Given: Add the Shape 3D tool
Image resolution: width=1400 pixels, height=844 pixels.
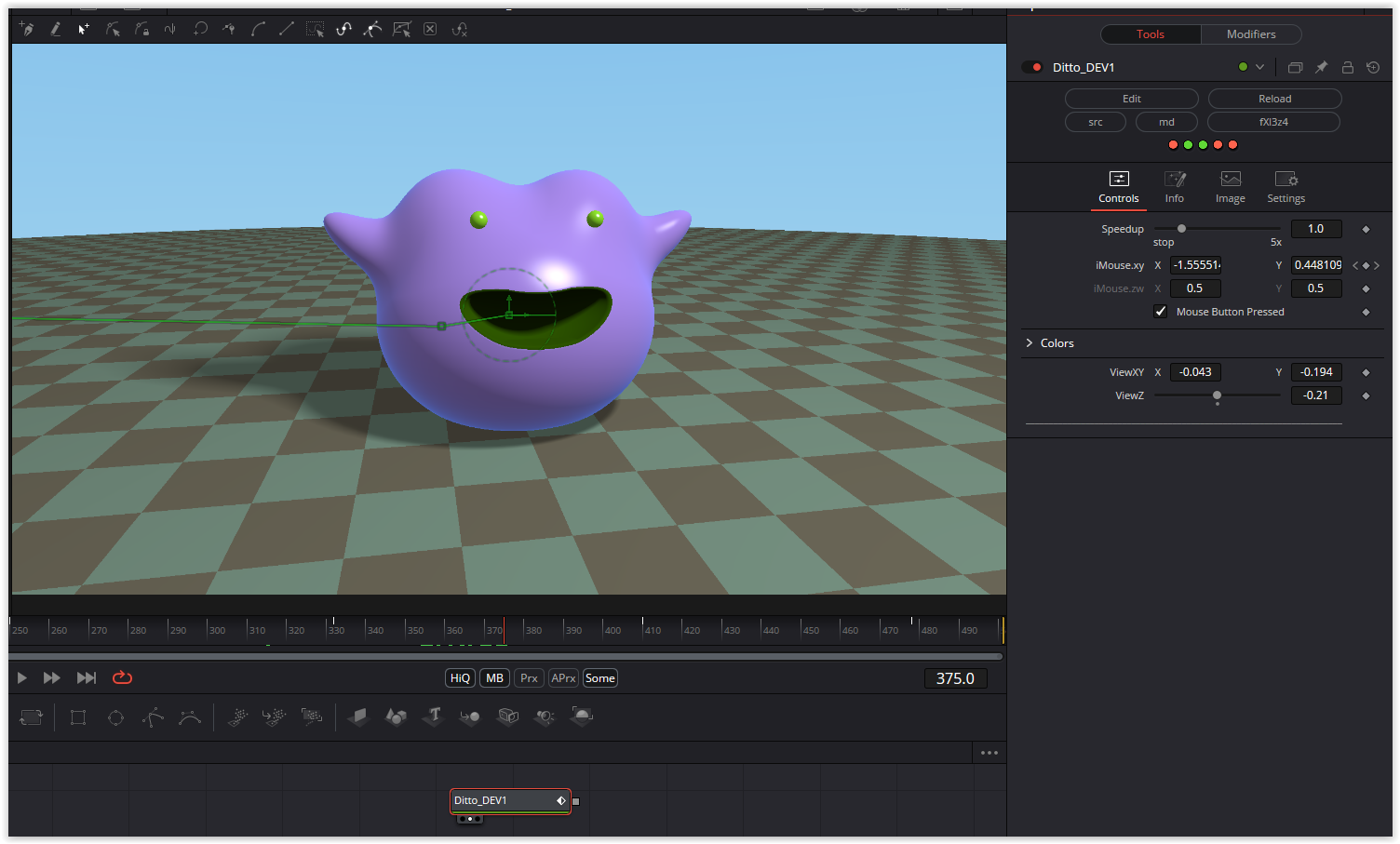Looking at the screenshot, I should [396, 717].
